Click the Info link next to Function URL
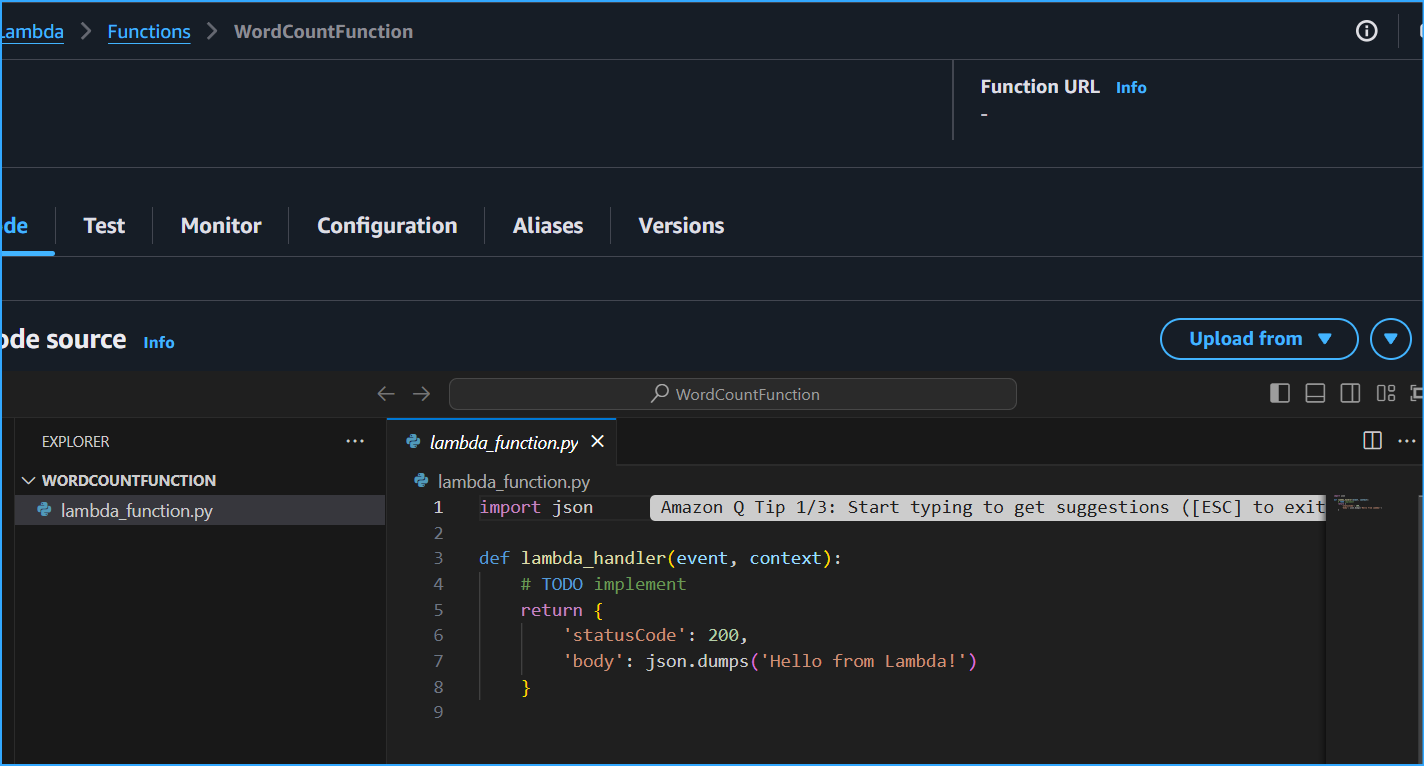Screen dimensions: 1424x766 [1131, 87]
